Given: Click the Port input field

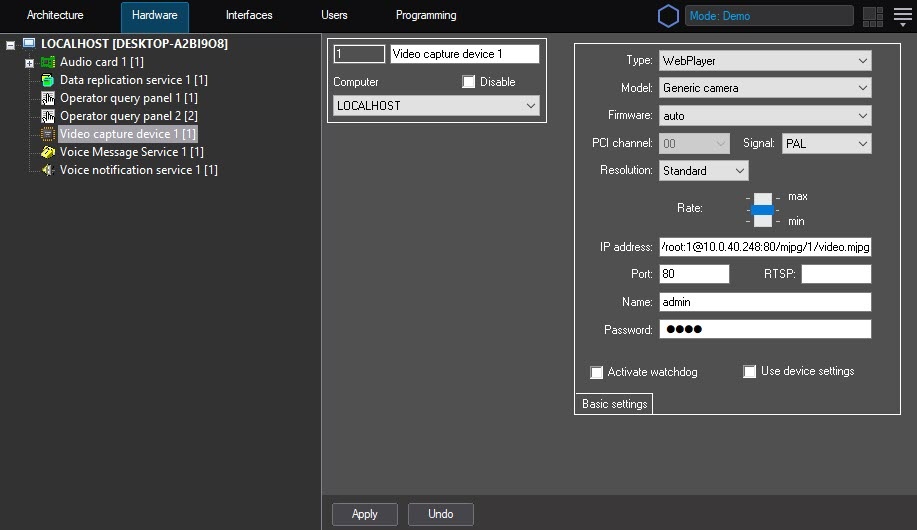Looking at the screenshot, I should (x=694, y=274).
